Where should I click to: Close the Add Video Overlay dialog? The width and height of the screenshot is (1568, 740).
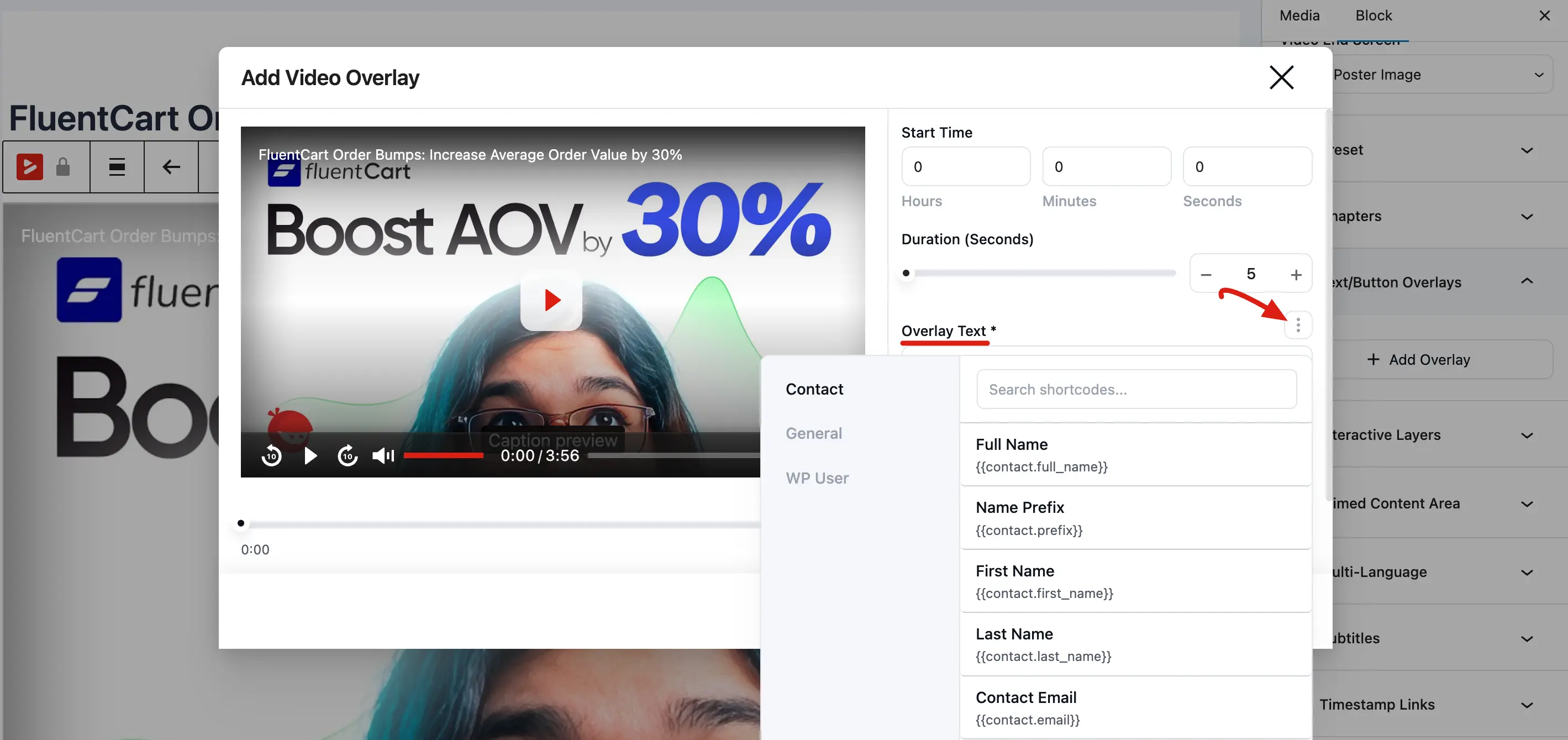point(1281,77)
